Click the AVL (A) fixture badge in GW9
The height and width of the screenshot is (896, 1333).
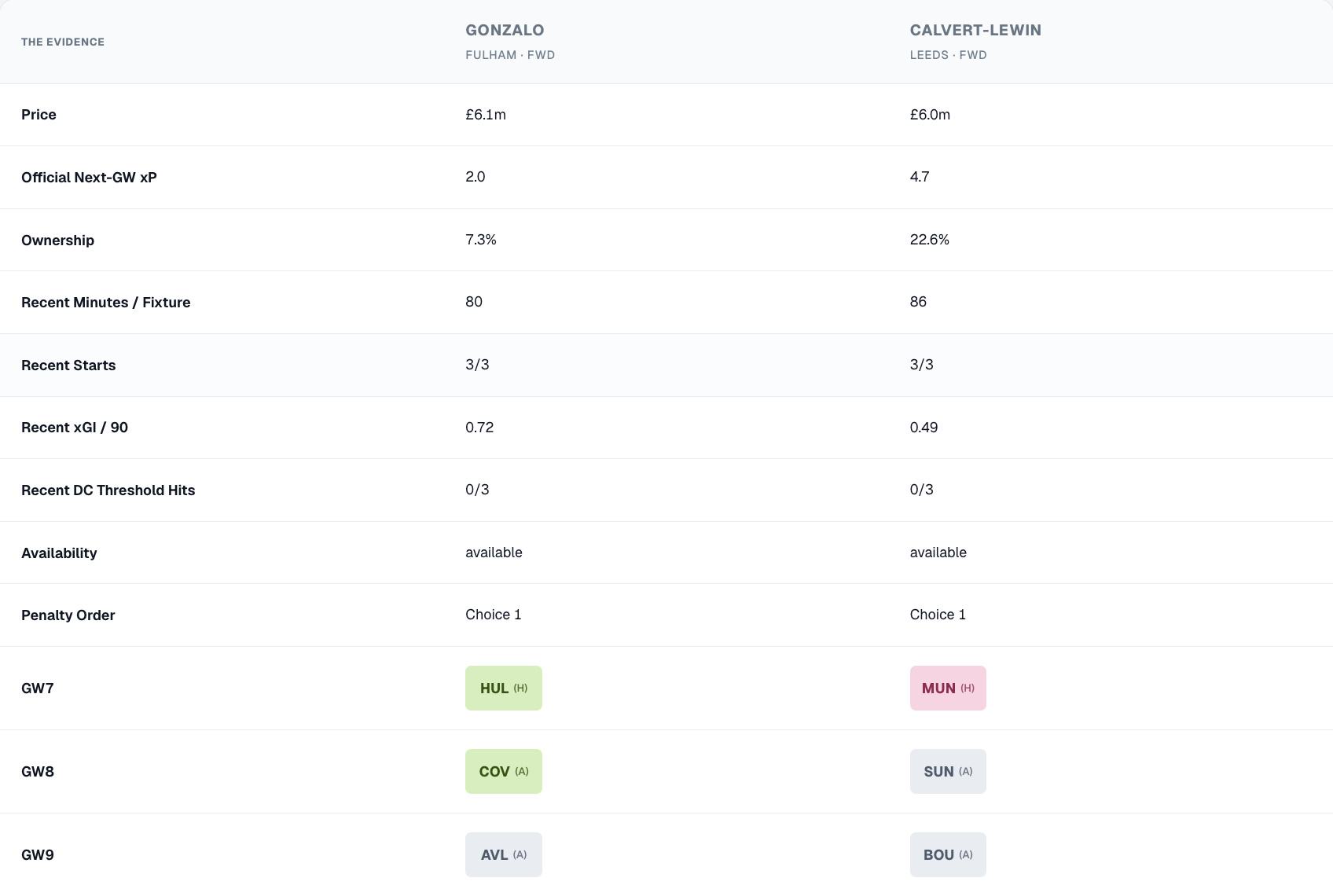[504, 854]
